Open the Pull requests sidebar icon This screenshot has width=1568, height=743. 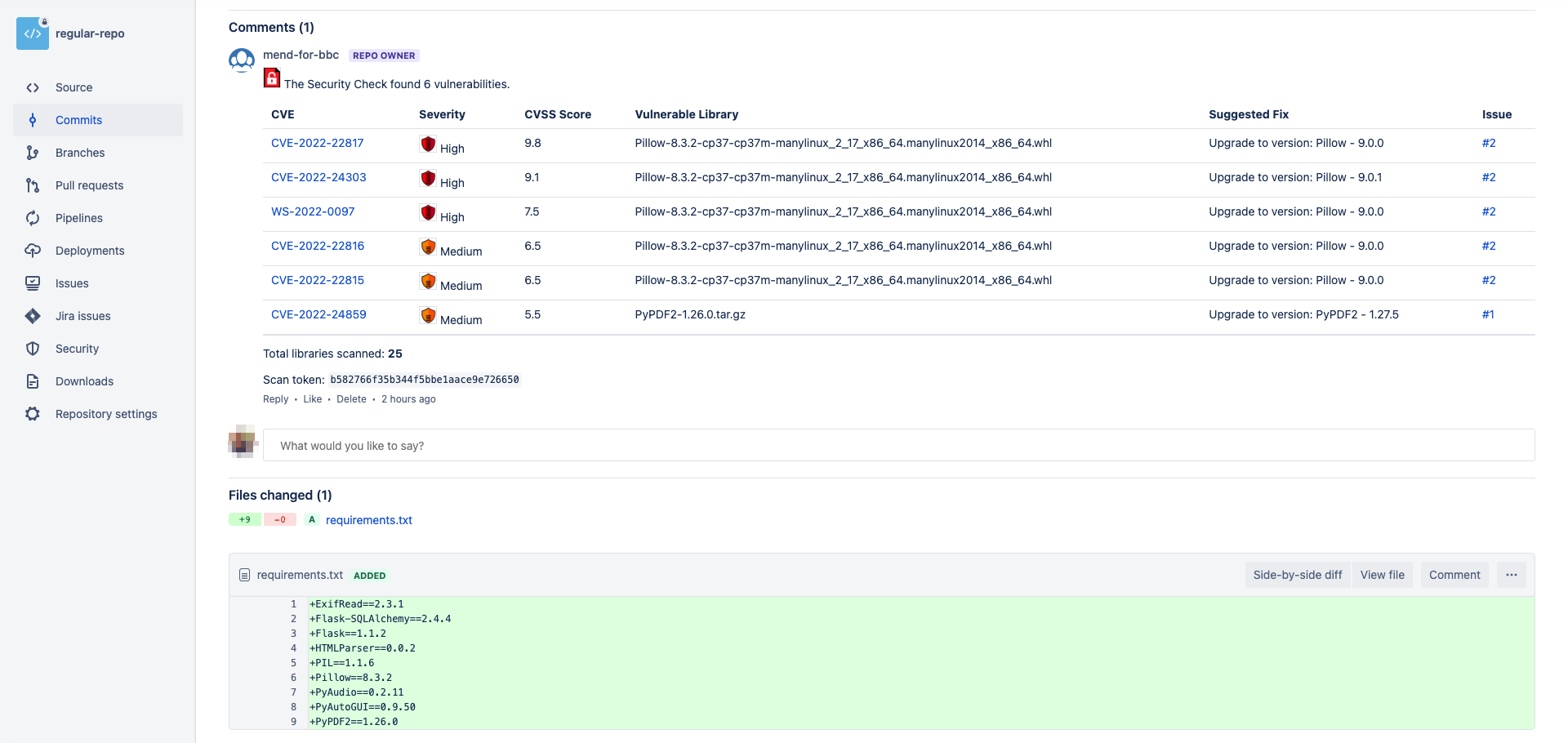point(33,185)
